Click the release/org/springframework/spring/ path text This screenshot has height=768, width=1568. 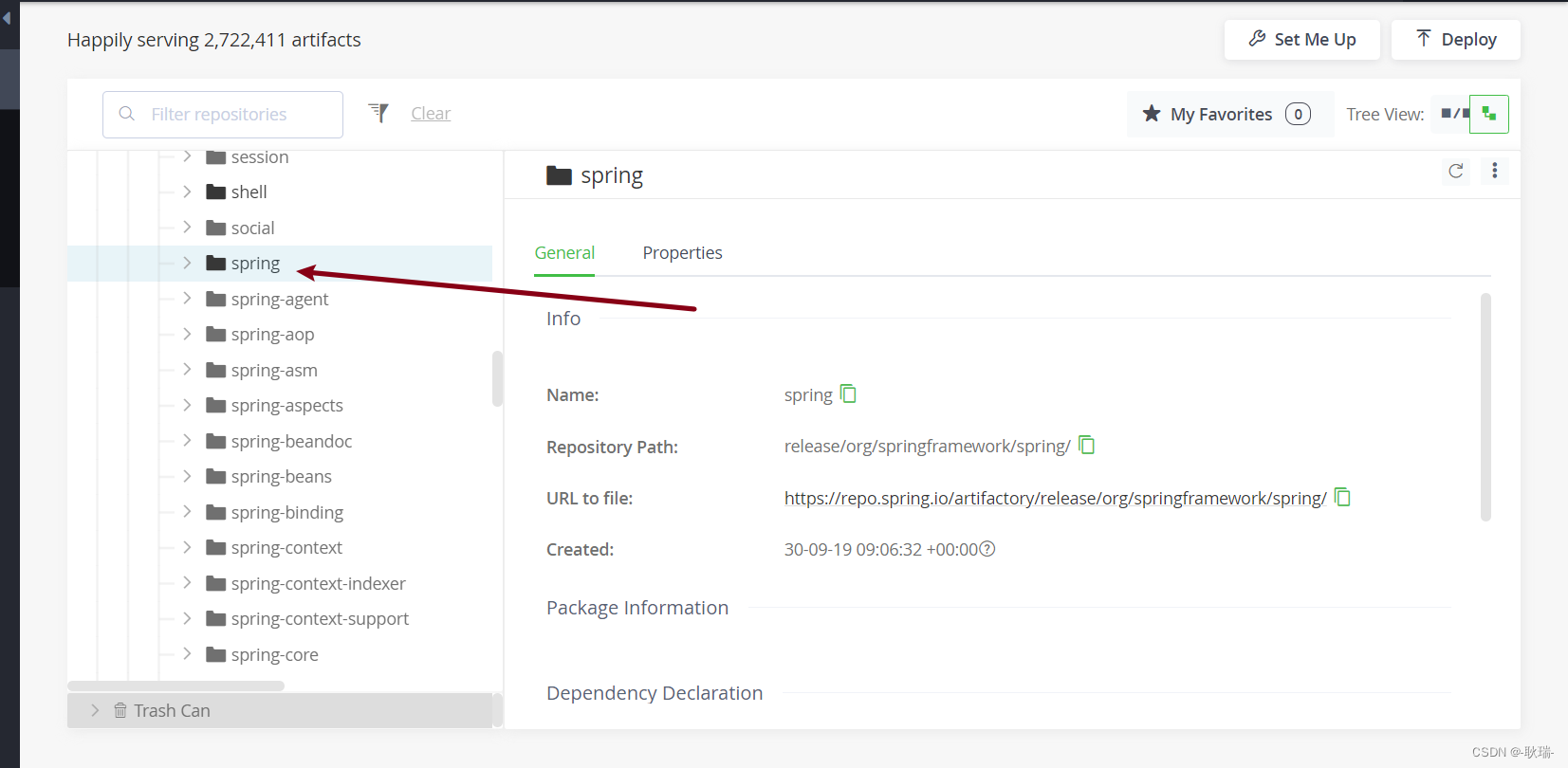click(927, 446)
